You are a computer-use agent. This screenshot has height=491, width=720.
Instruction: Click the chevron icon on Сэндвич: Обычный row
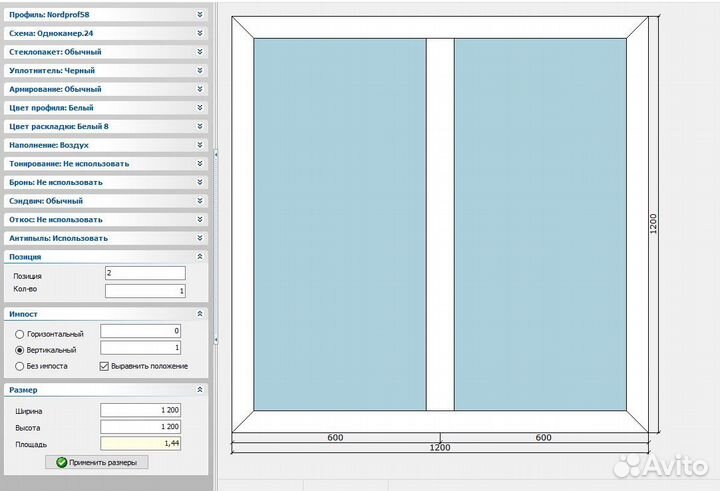200,201
